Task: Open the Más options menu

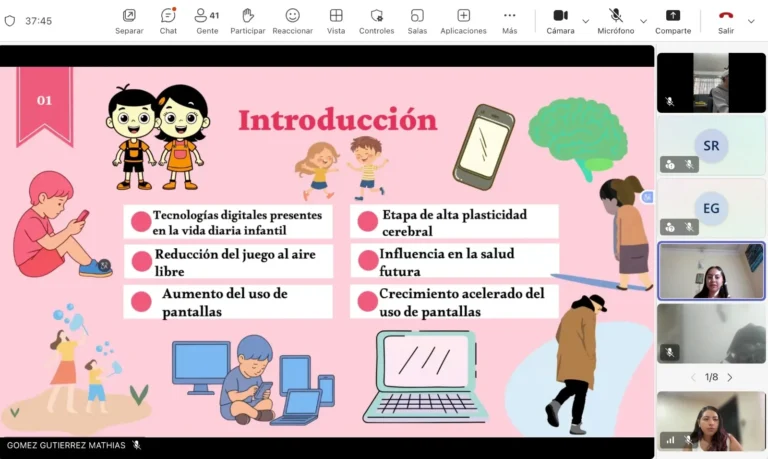Action: (509, 20)
